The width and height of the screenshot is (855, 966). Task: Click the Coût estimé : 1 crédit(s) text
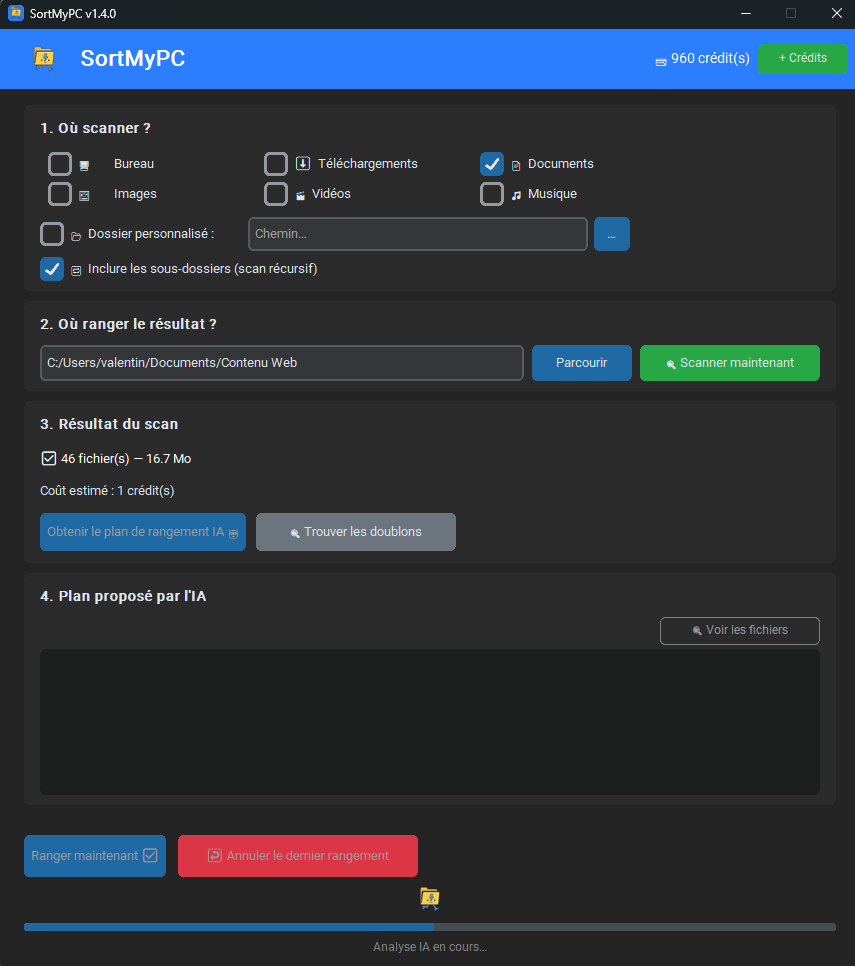(x=107, y=491)
